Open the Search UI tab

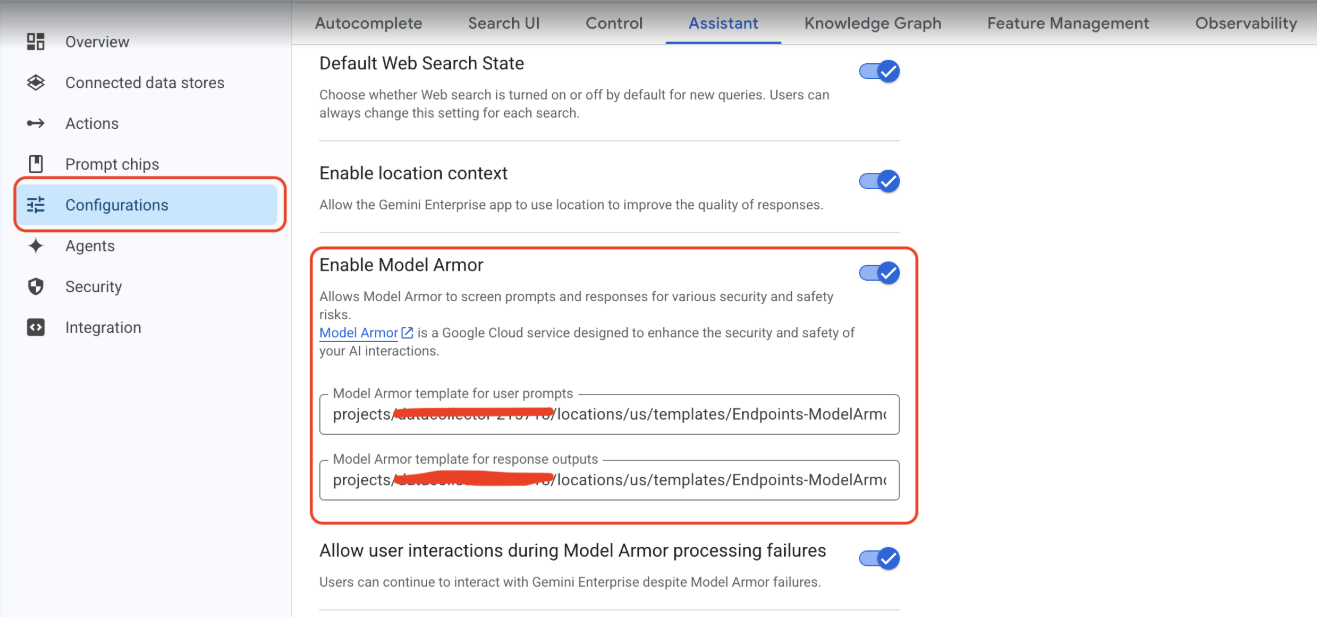[x=504, y=23]
